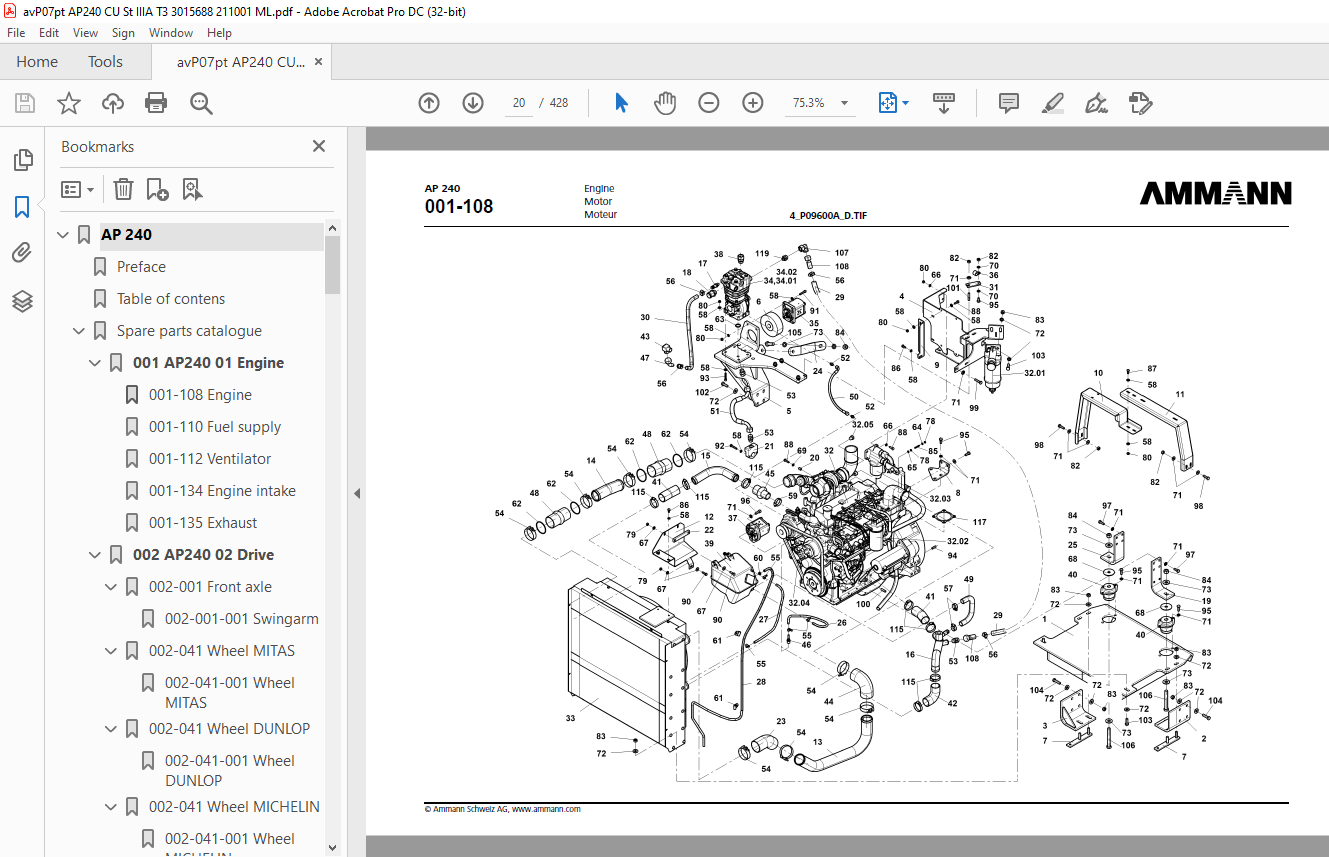The width and height of the screenshot is (1329, 857).
Task: Open the 001-112 Ventilator bookmark
Action: (x=210, y=459)
